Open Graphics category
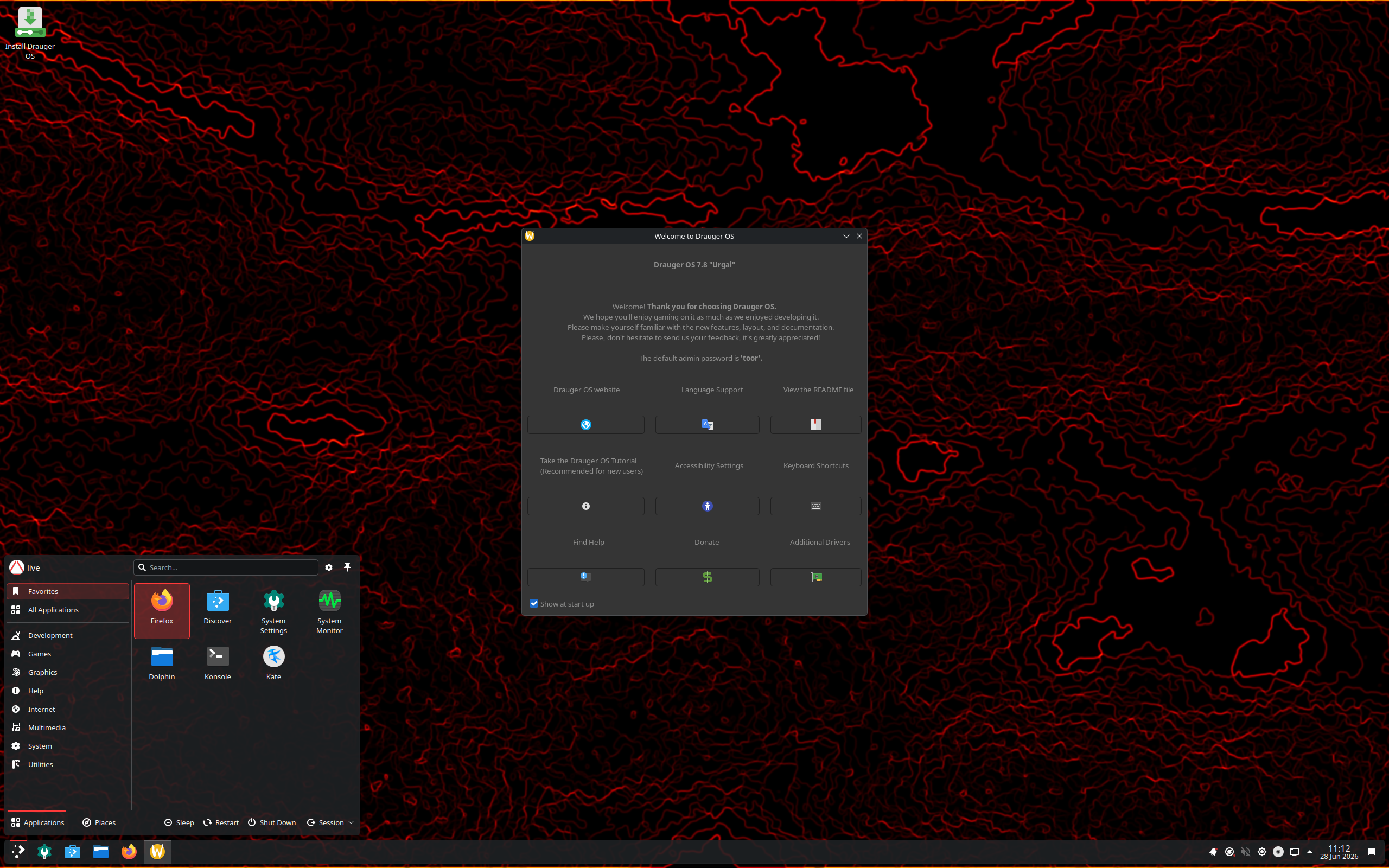The image size is (1389, 868). pos(67,672)
